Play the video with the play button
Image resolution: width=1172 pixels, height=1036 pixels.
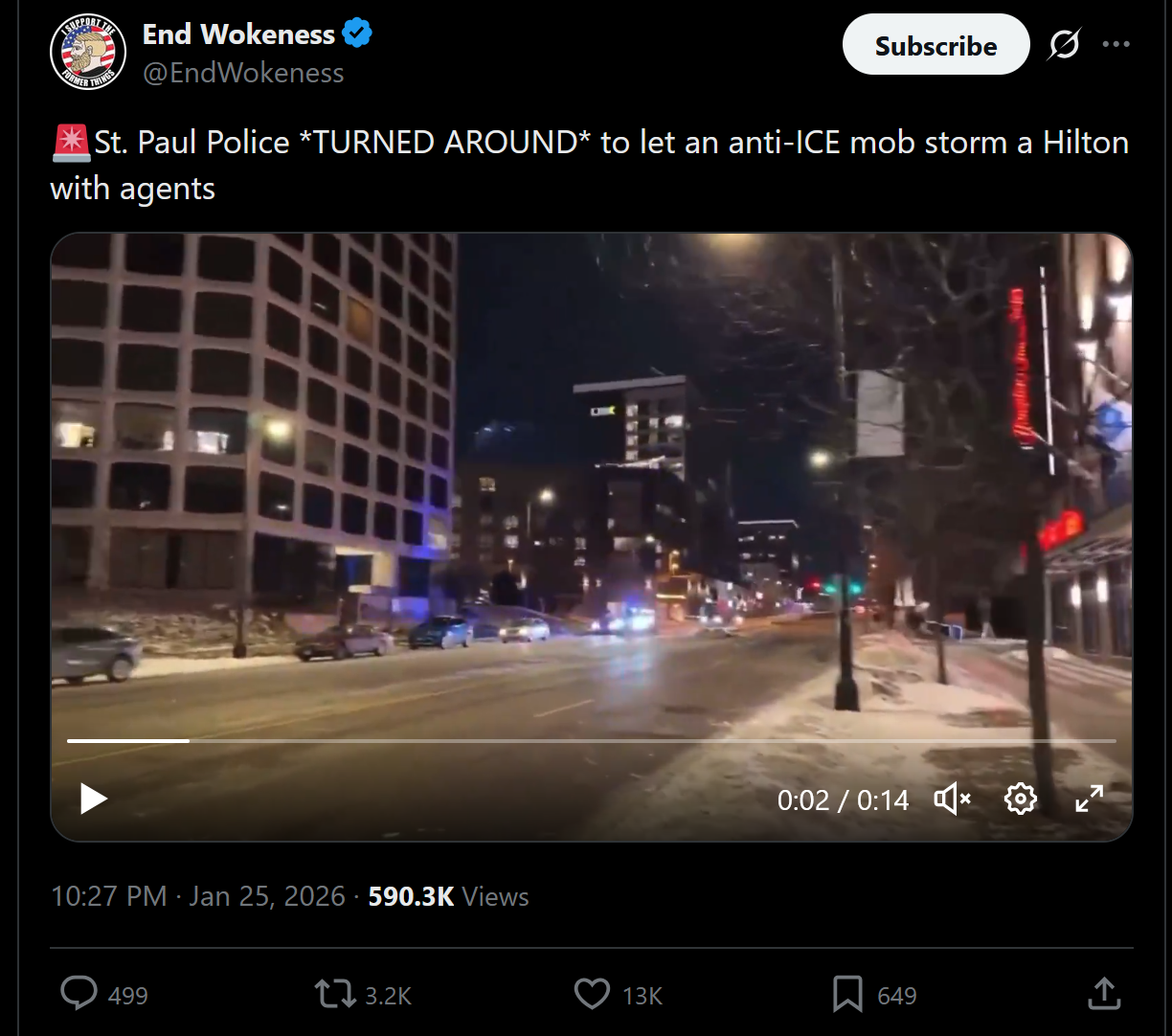pyautogui.click(x=93, y=799)
